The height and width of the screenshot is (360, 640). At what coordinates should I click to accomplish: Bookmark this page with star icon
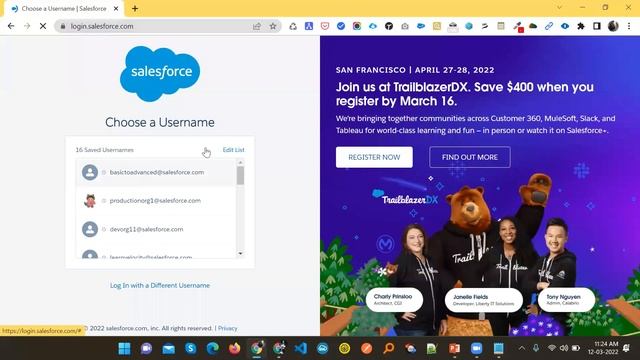[x=273, y=26]
